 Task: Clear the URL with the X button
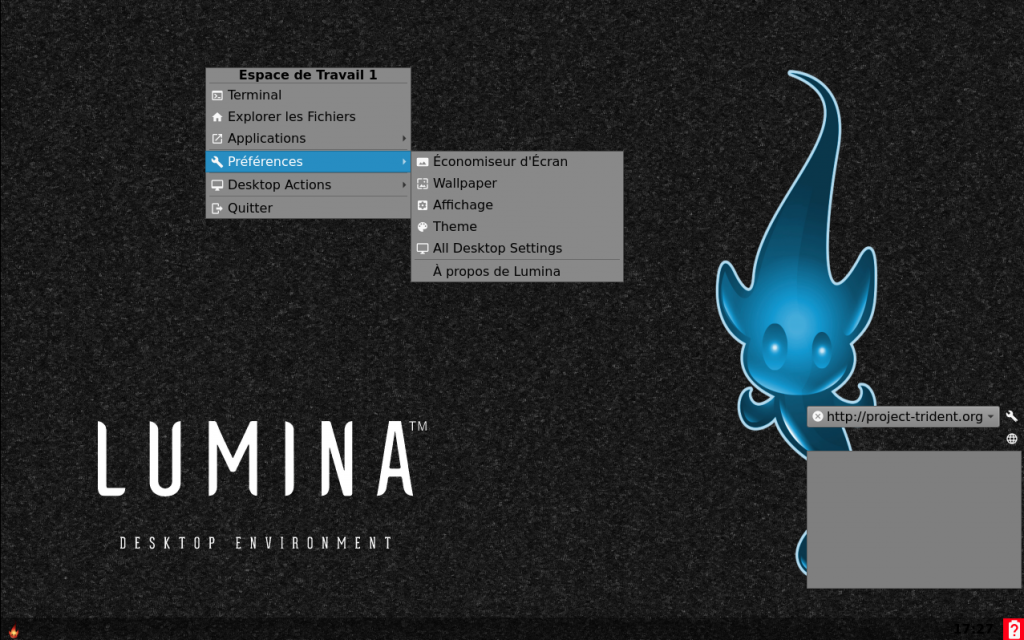(817, 416)
